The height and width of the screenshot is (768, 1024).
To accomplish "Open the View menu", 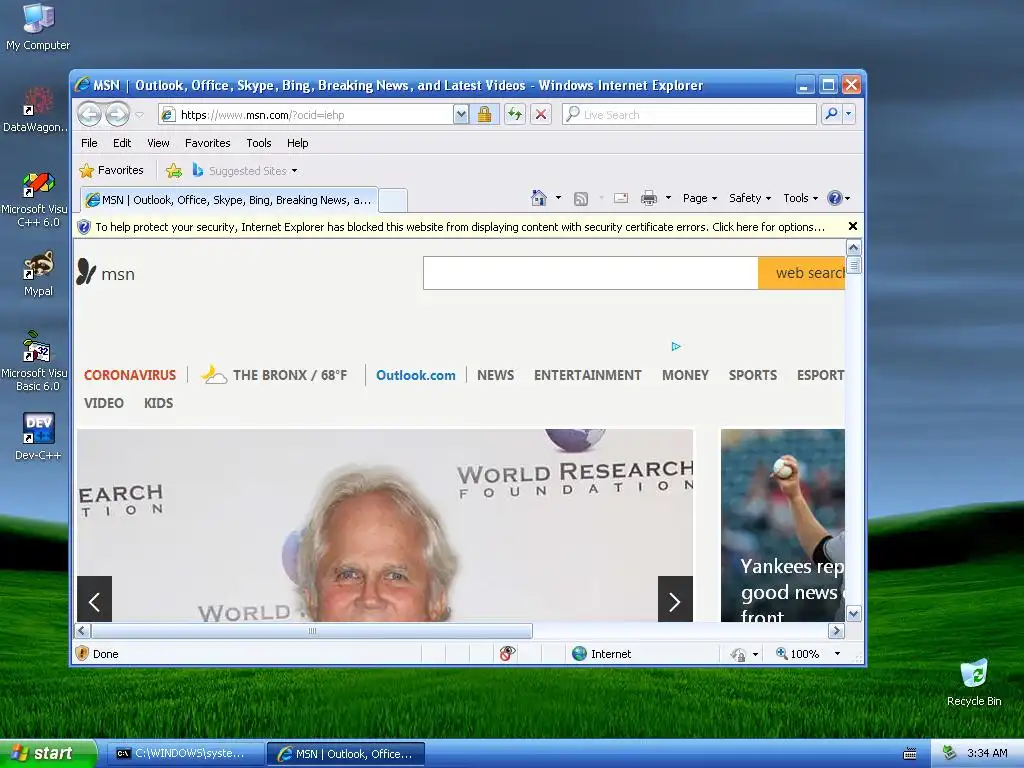I will 158,143.
